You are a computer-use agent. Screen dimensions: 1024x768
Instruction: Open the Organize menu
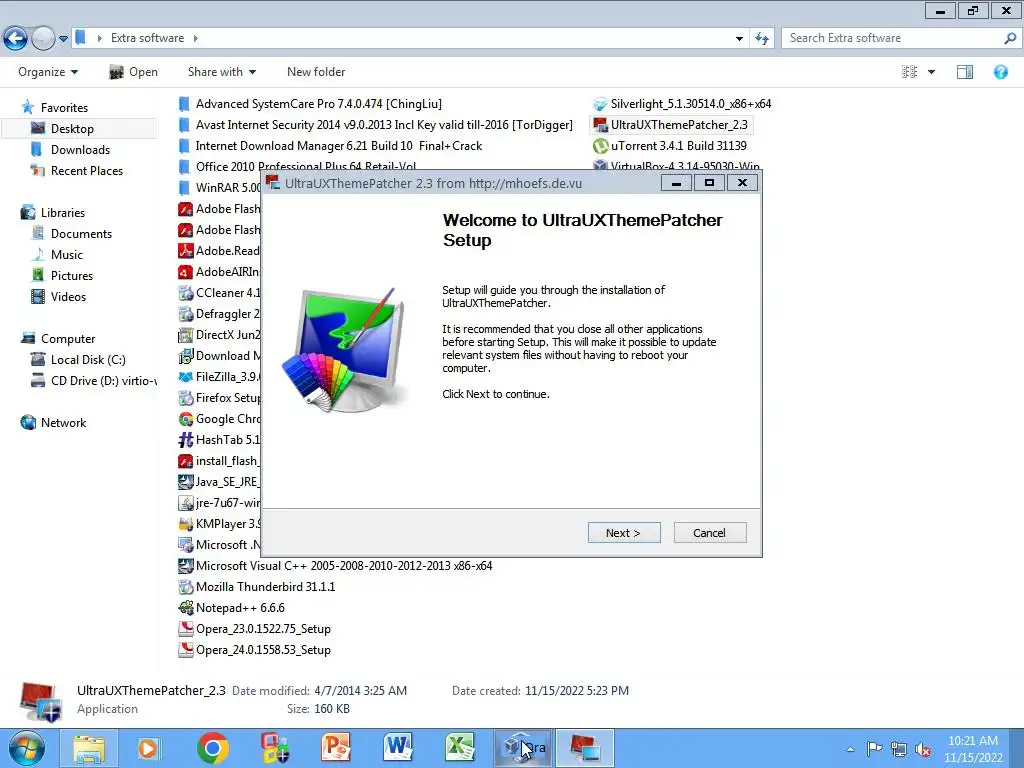48,72
